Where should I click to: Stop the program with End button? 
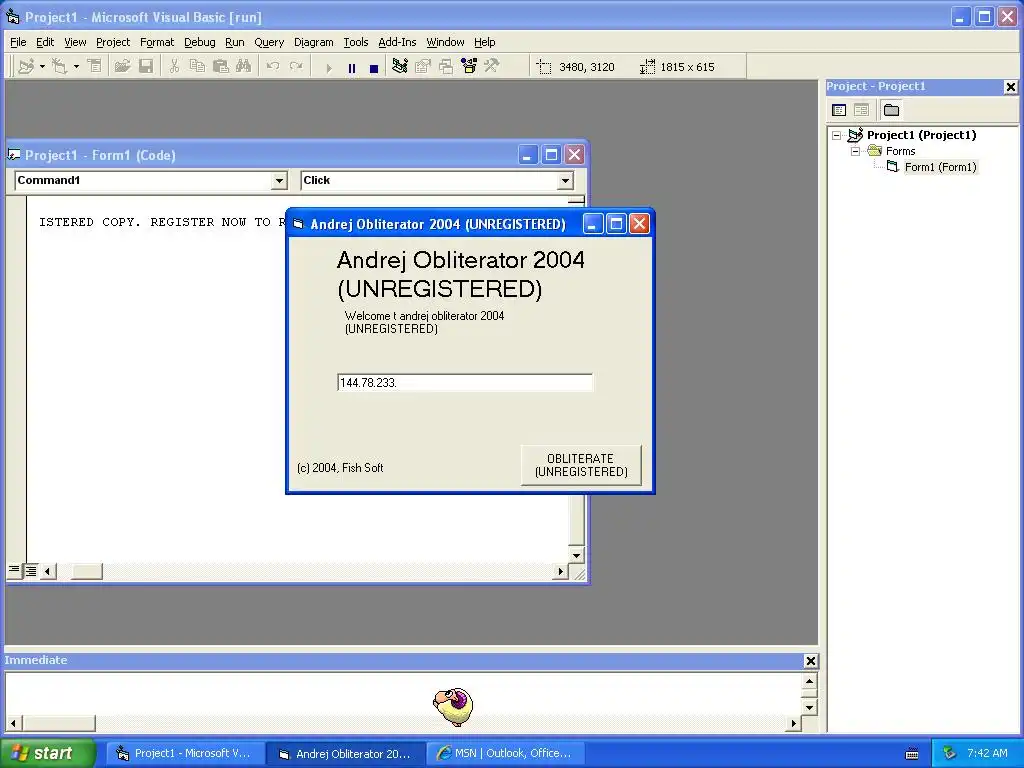pyautogui.click(x=374, y=68)
